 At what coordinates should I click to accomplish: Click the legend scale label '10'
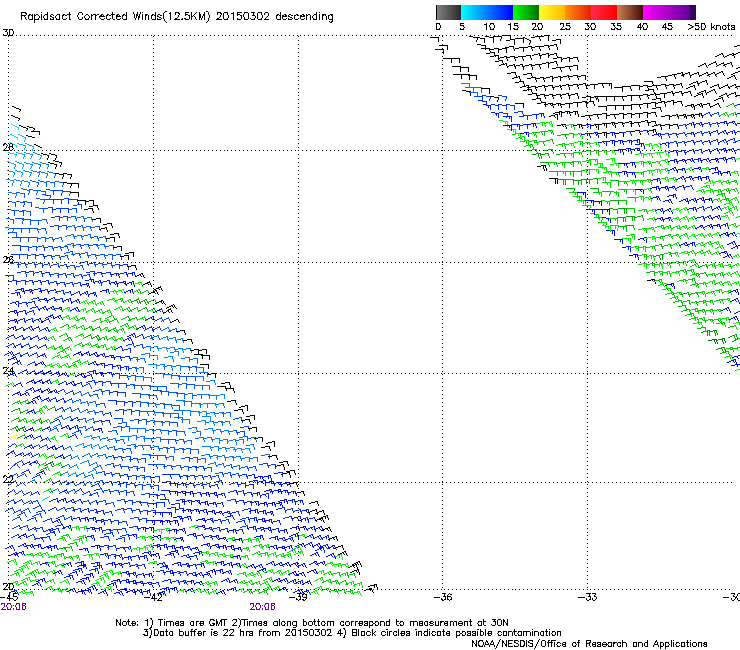489,27
